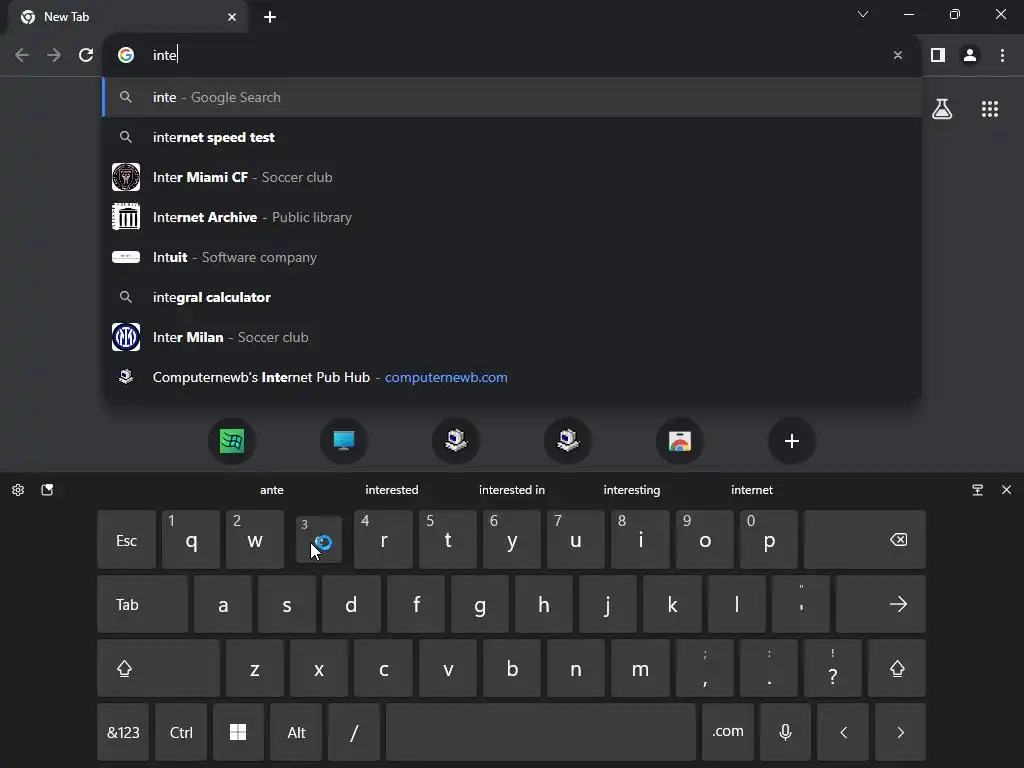Pick the 'interested' word suggestion
The height and width of the screenshot is (768, 1024).
tap(392, 490)
